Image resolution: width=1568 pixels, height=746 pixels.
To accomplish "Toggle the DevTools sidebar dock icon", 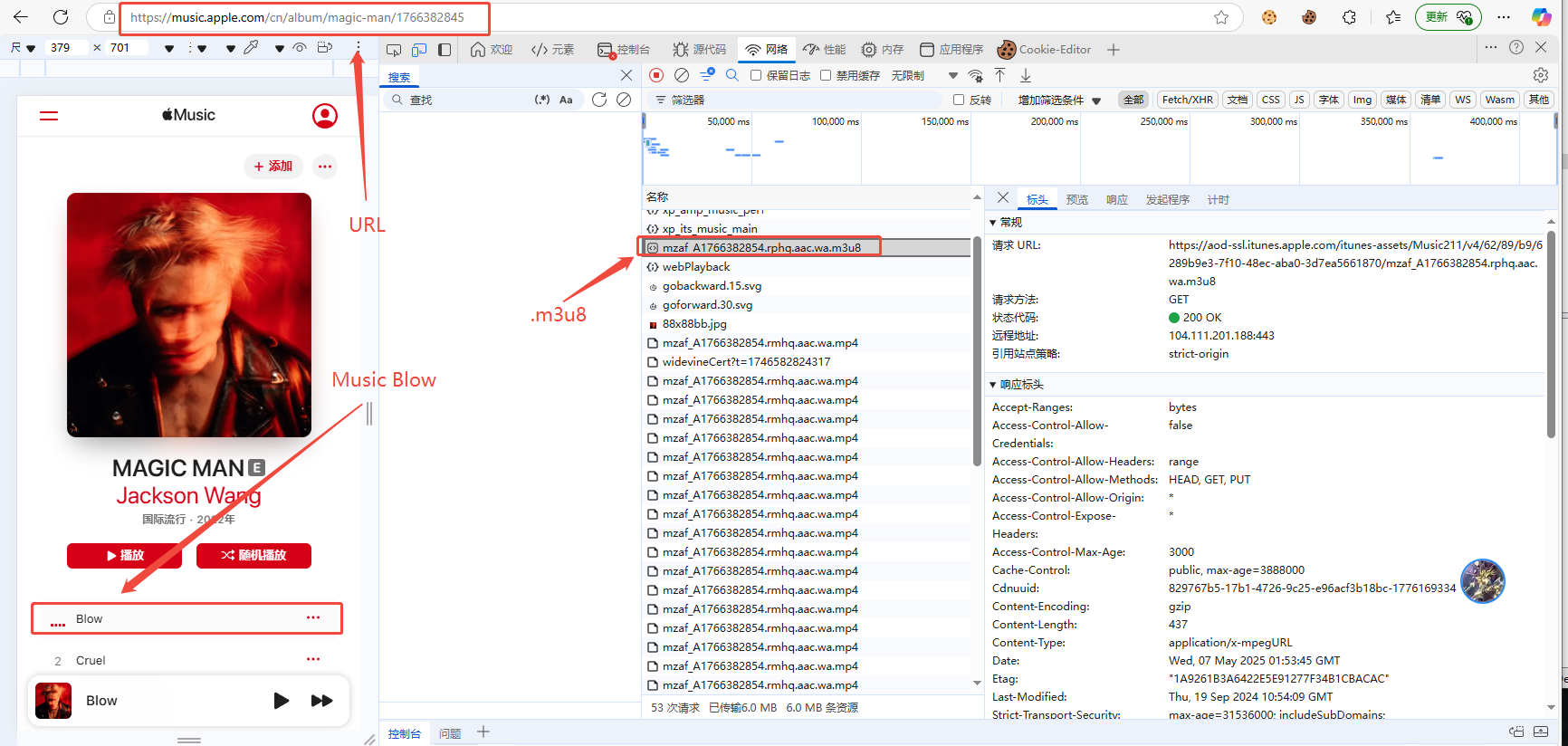I will (x=445, y=50).
